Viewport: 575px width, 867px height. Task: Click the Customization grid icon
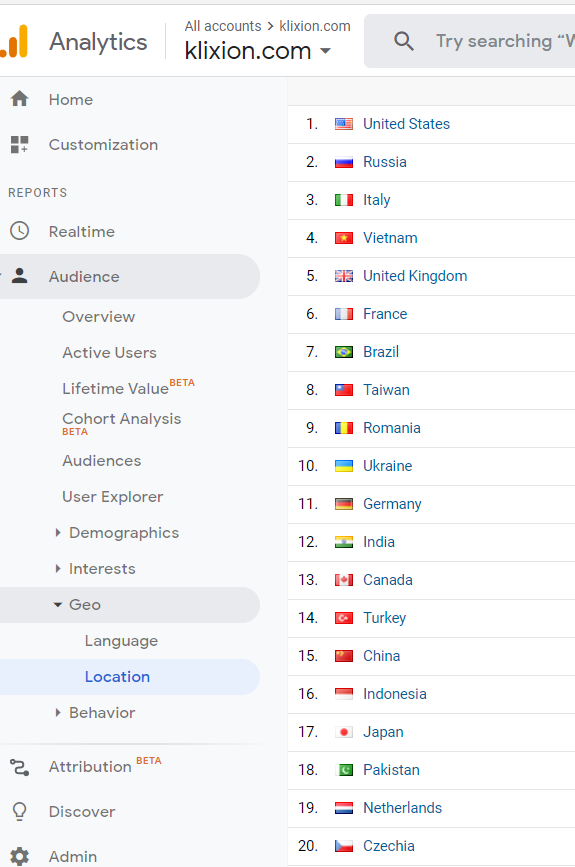click(x=19, y=144)
